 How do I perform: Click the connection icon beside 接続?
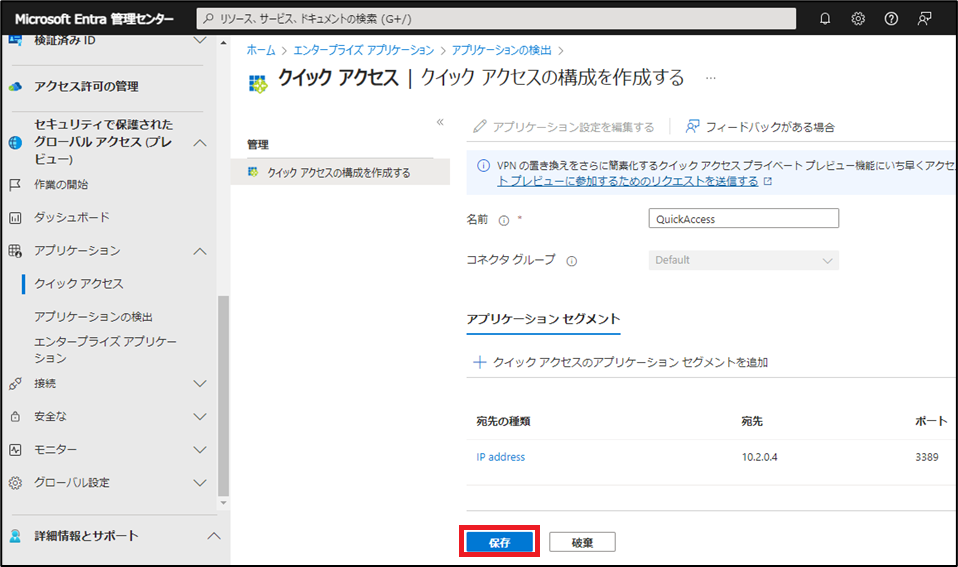[15, 384]
